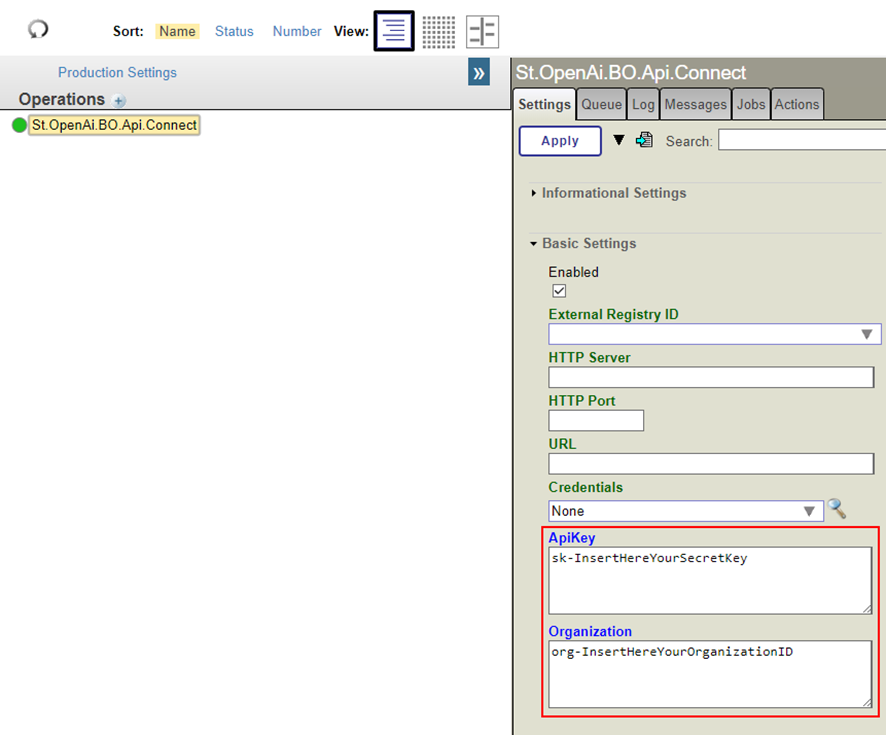This screenshot has width=886, height=735.
Task: Click the ApiKey text field
Action: [x=710, y=579]
